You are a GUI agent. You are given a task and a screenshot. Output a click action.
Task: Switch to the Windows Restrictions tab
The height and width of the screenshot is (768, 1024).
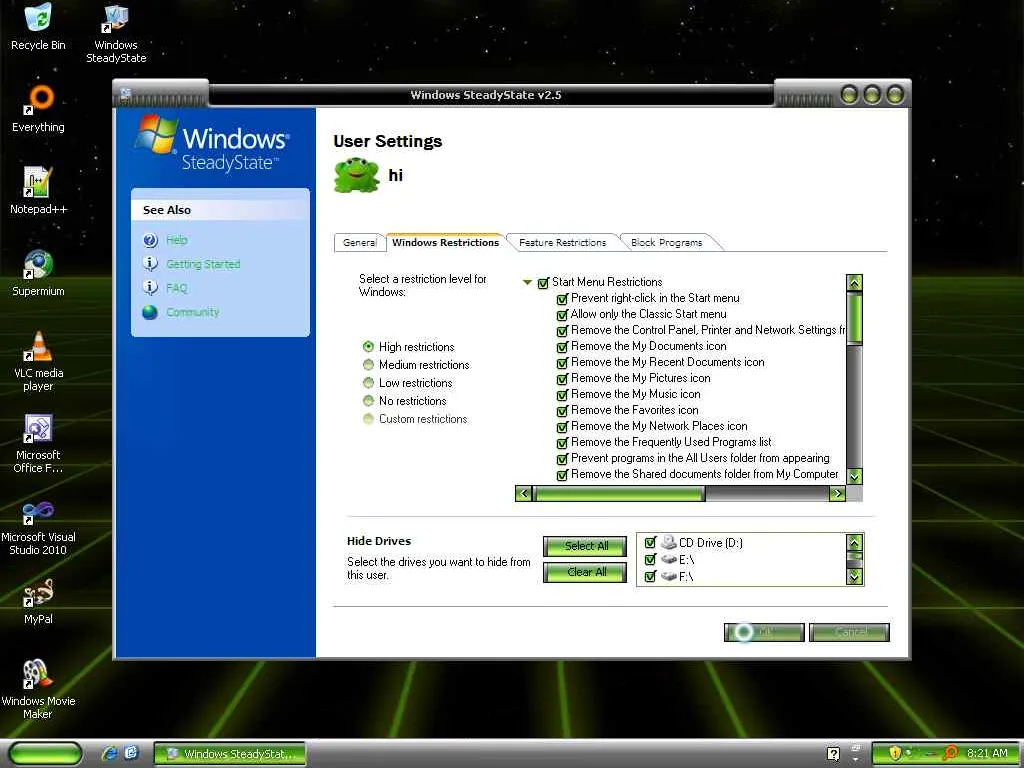pyautogui.click(x=445, y=242)
